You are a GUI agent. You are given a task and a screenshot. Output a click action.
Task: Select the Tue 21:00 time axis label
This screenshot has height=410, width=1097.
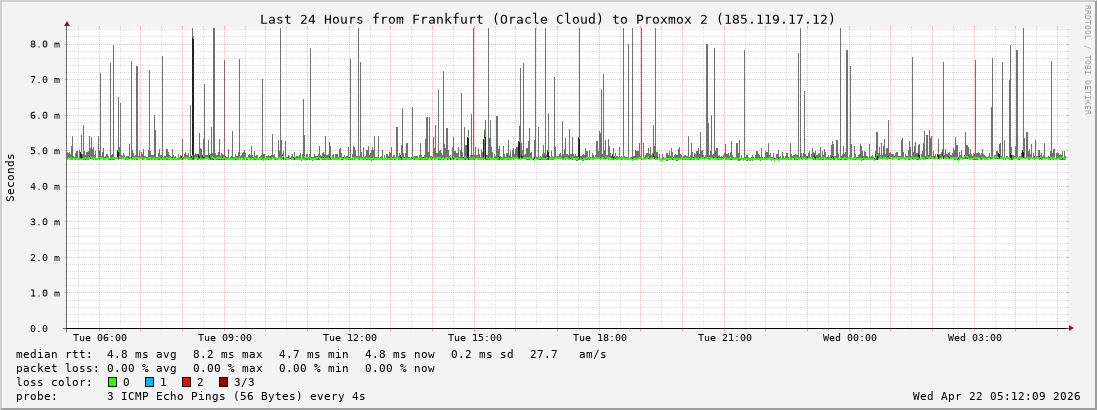click(725, 338)
